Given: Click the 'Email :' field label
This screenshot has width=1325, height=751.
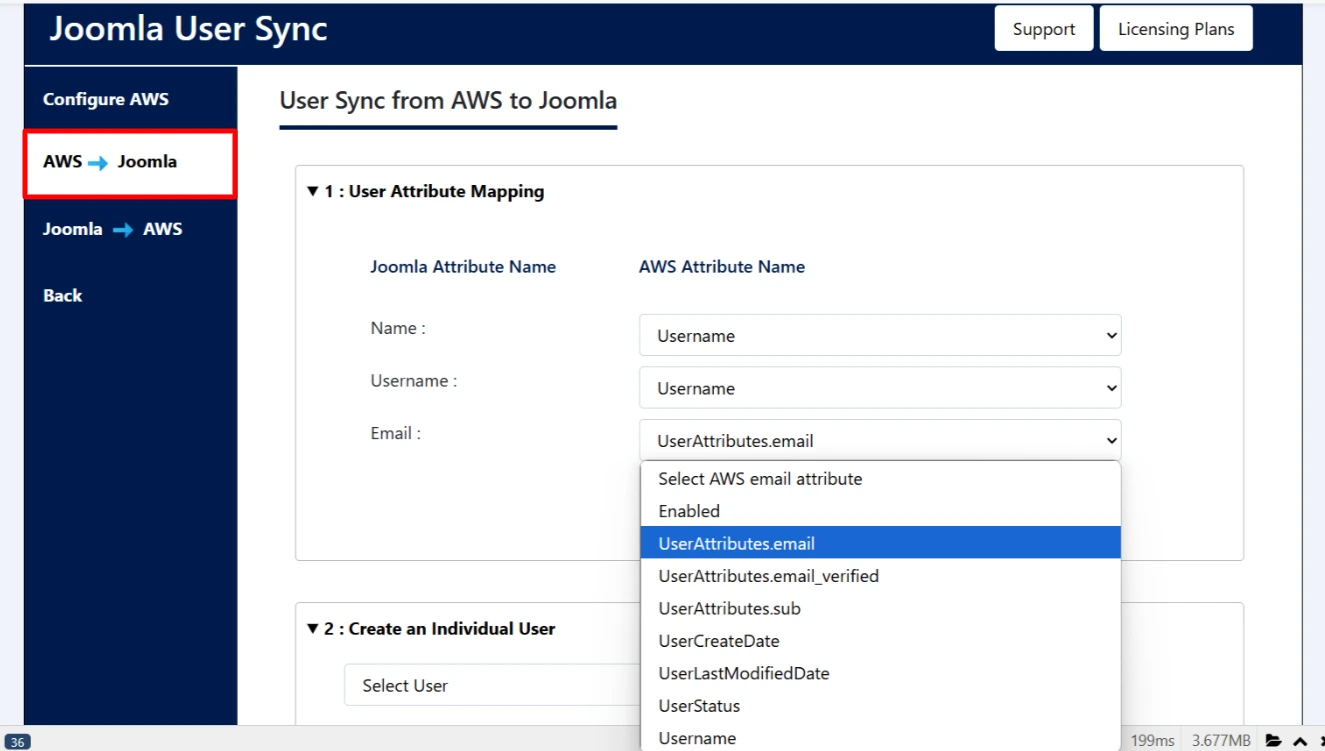Looking at the screenshot, I should tap(396, 433).
